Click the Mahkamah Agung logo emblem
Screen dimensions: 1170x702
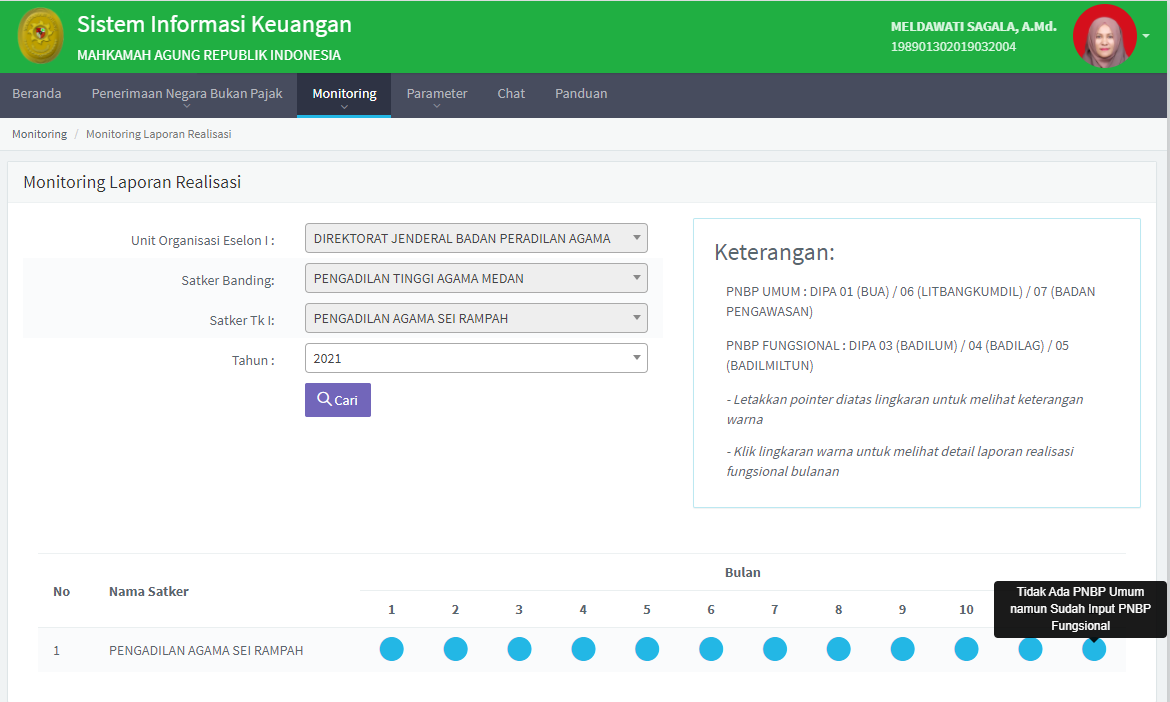[40, 36]
